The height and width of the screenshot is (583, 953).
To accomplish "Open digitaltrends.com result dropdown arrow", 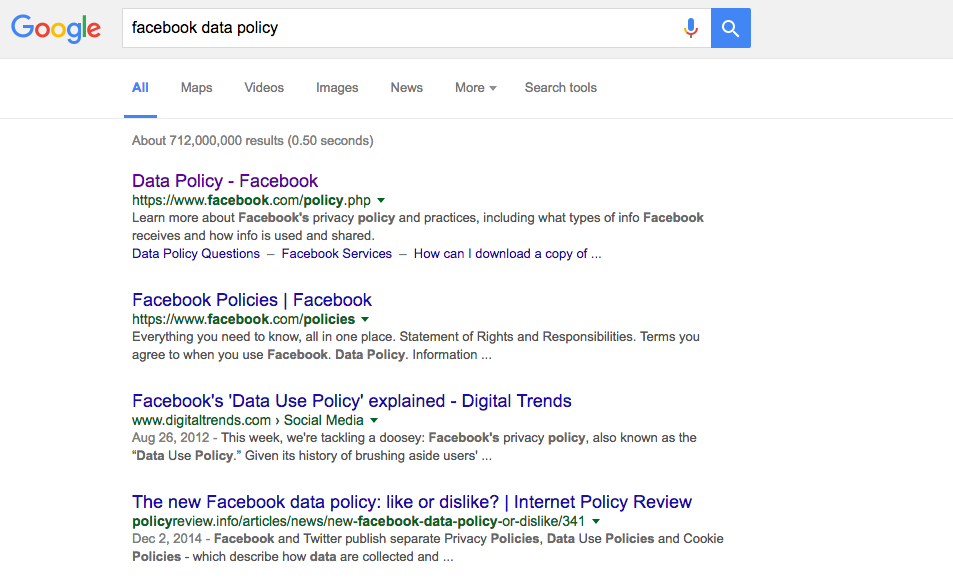I will (x=374, y=421).
